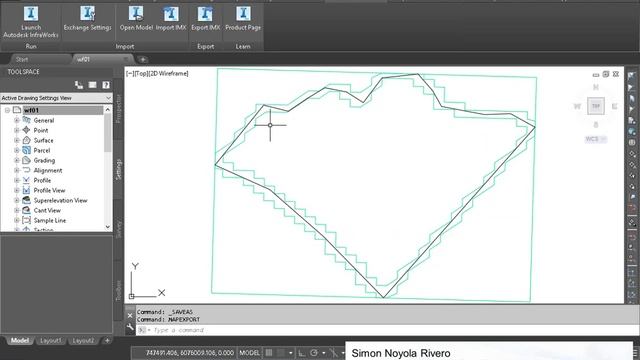Choose Export IMX in the ribbon

pyautogui.click(x=205, y=19)
